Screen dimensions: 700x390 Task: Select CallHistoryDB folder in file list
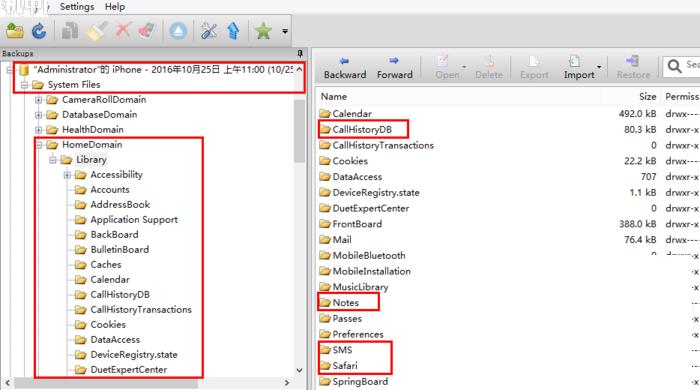[x=362, y=129]
